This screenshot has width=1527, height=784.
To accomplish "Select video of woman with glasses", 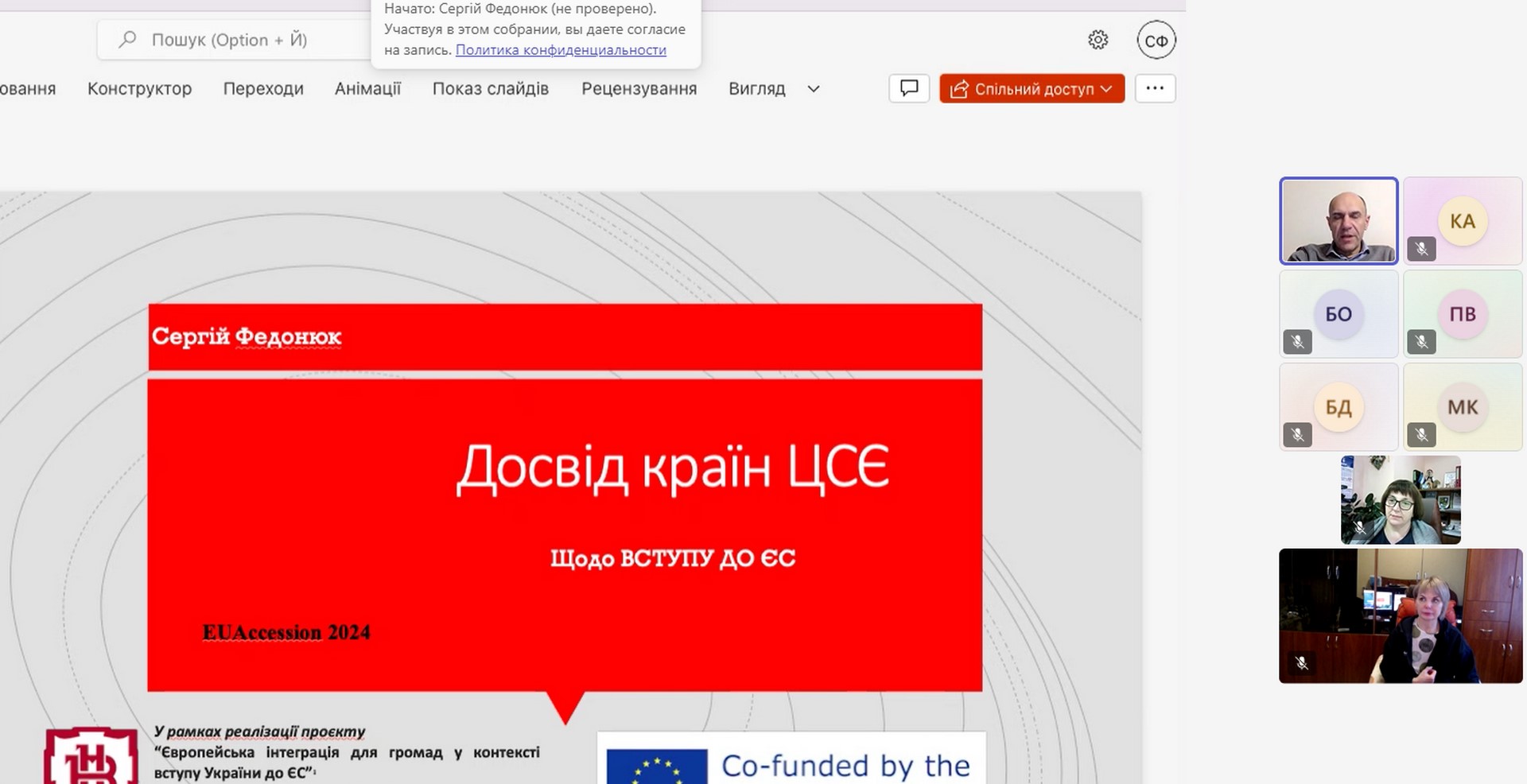I will [1401, 500].
